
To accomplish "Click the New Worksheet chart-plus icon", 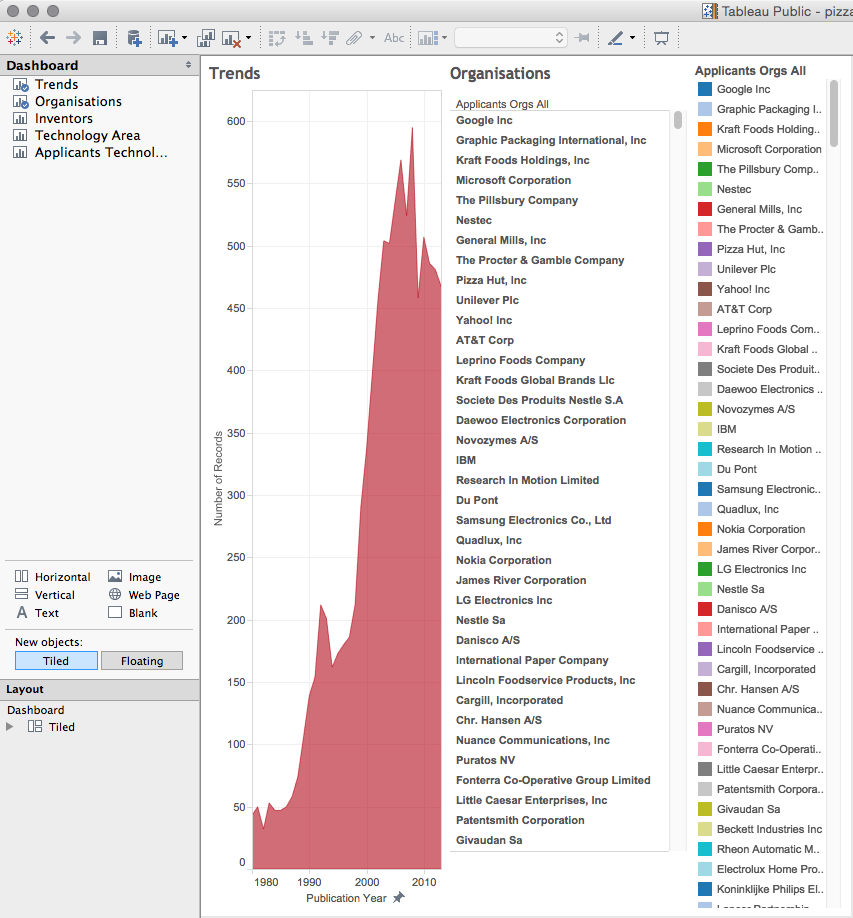I will click(167, 38).
